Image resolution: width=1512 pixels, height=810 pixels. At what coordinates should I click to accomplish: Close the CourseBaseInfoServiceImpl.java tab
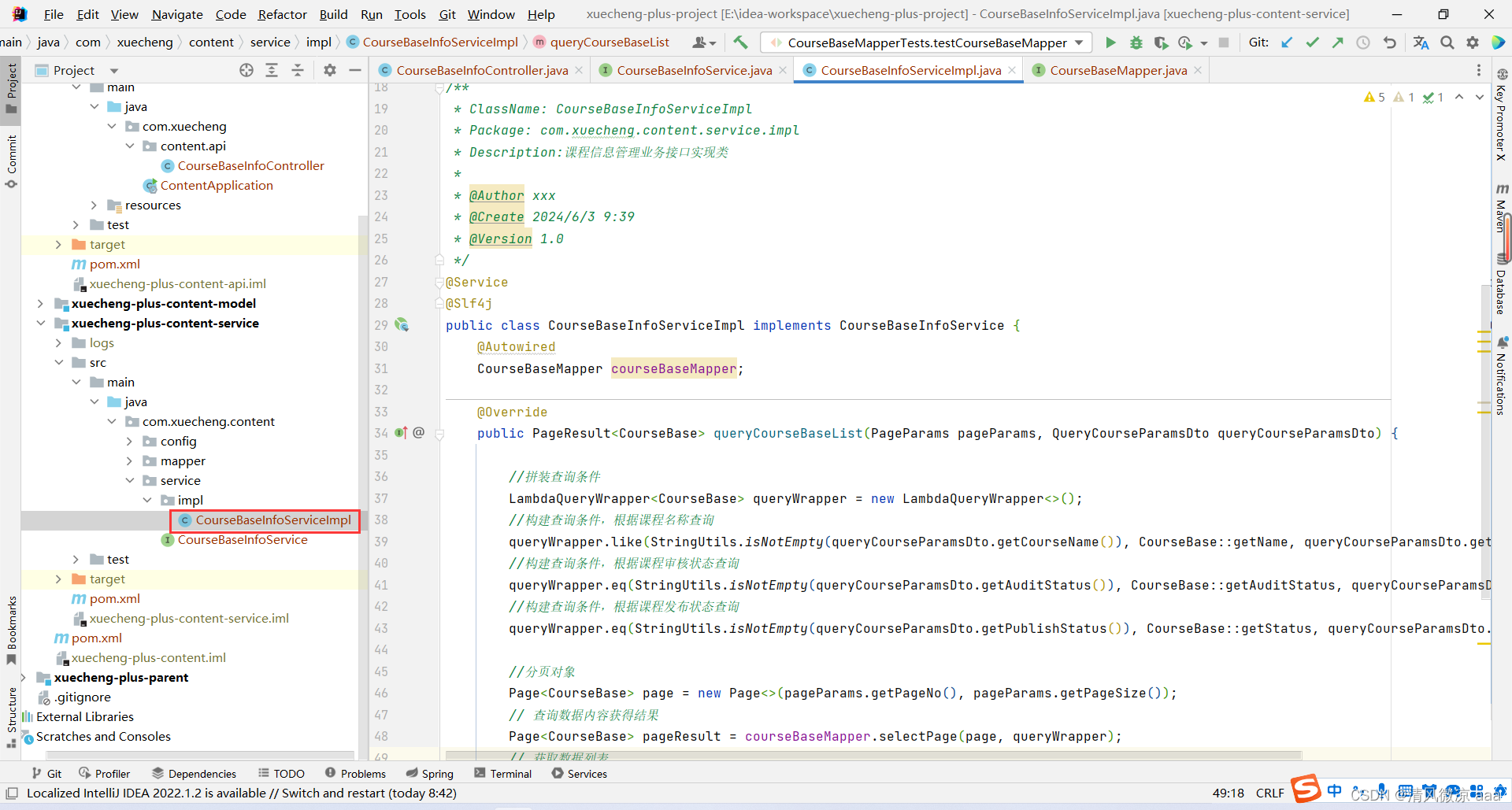point(1012,70)
